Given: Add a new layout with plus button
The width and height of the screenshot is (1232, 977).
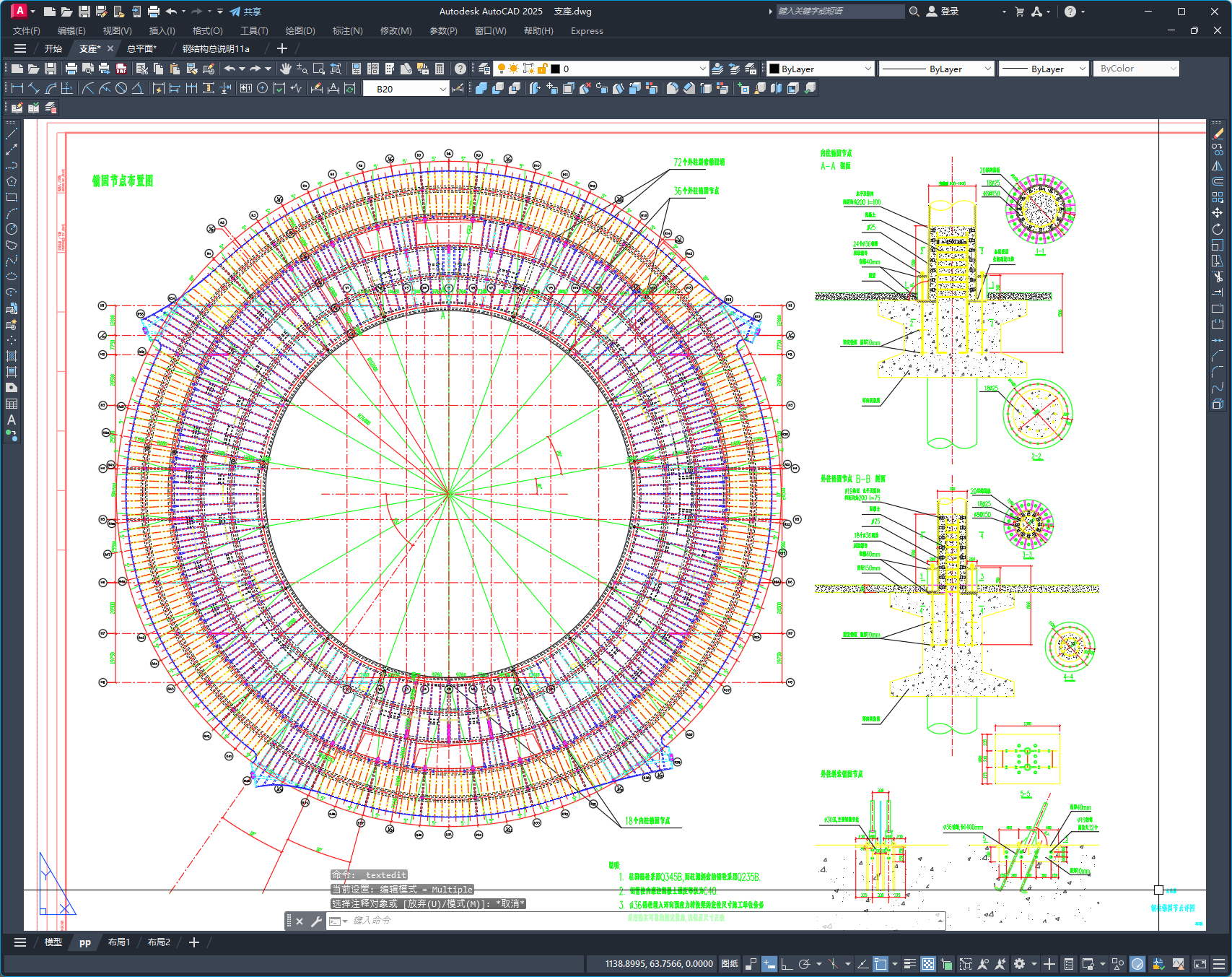Looking at the screenshot, I should (x=194, y=942).
